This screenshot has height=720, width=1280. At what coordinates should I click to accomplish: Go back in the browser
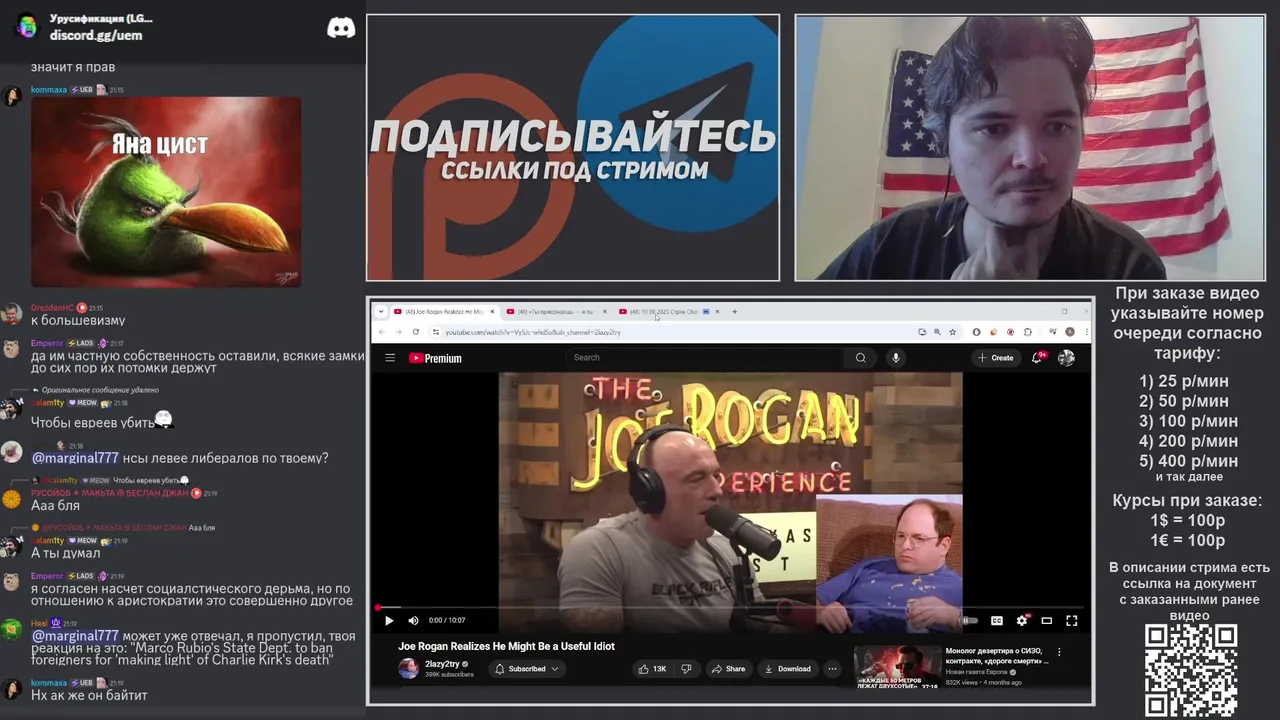381,332
